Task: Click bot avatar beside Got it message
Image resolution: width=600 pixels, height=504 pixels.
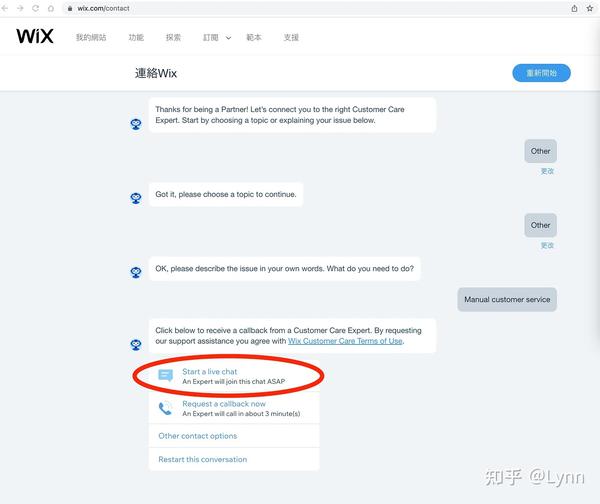Action: [x=136, y=198]
